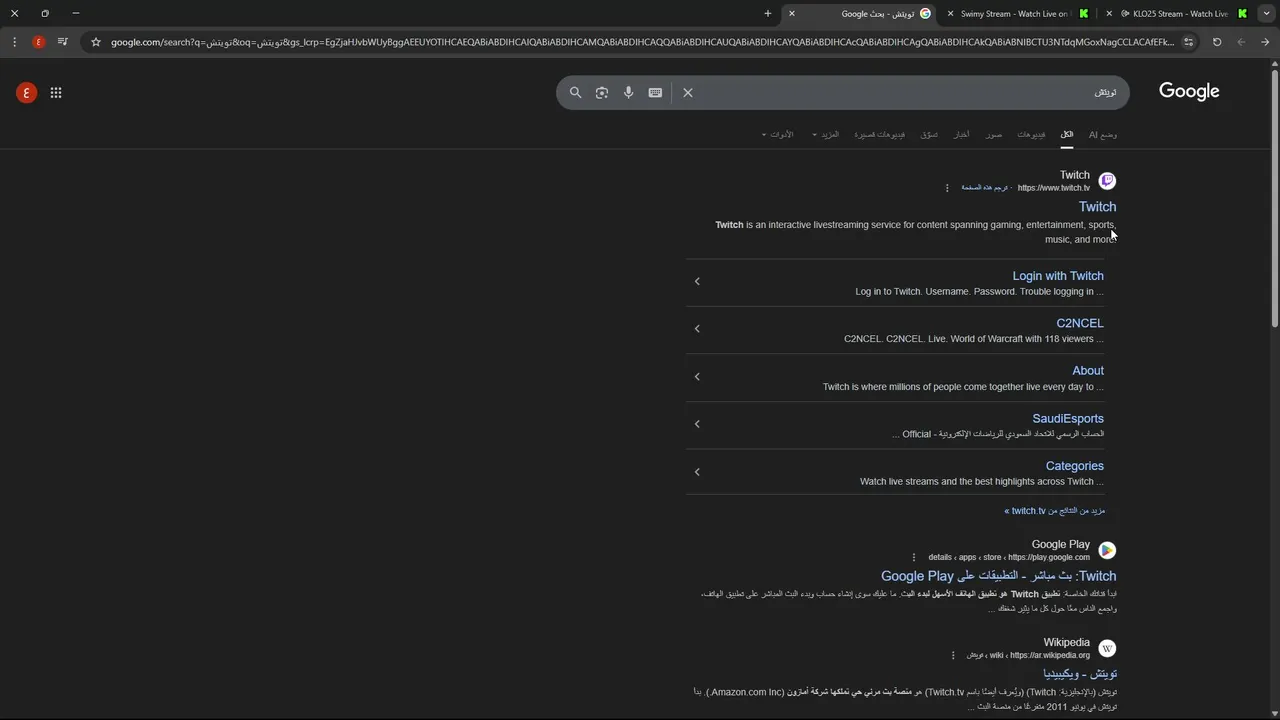This screenshot has width=1280, height=720.
Task: Select the فيديوهات search tab
Action: [x=1031, y=134]
